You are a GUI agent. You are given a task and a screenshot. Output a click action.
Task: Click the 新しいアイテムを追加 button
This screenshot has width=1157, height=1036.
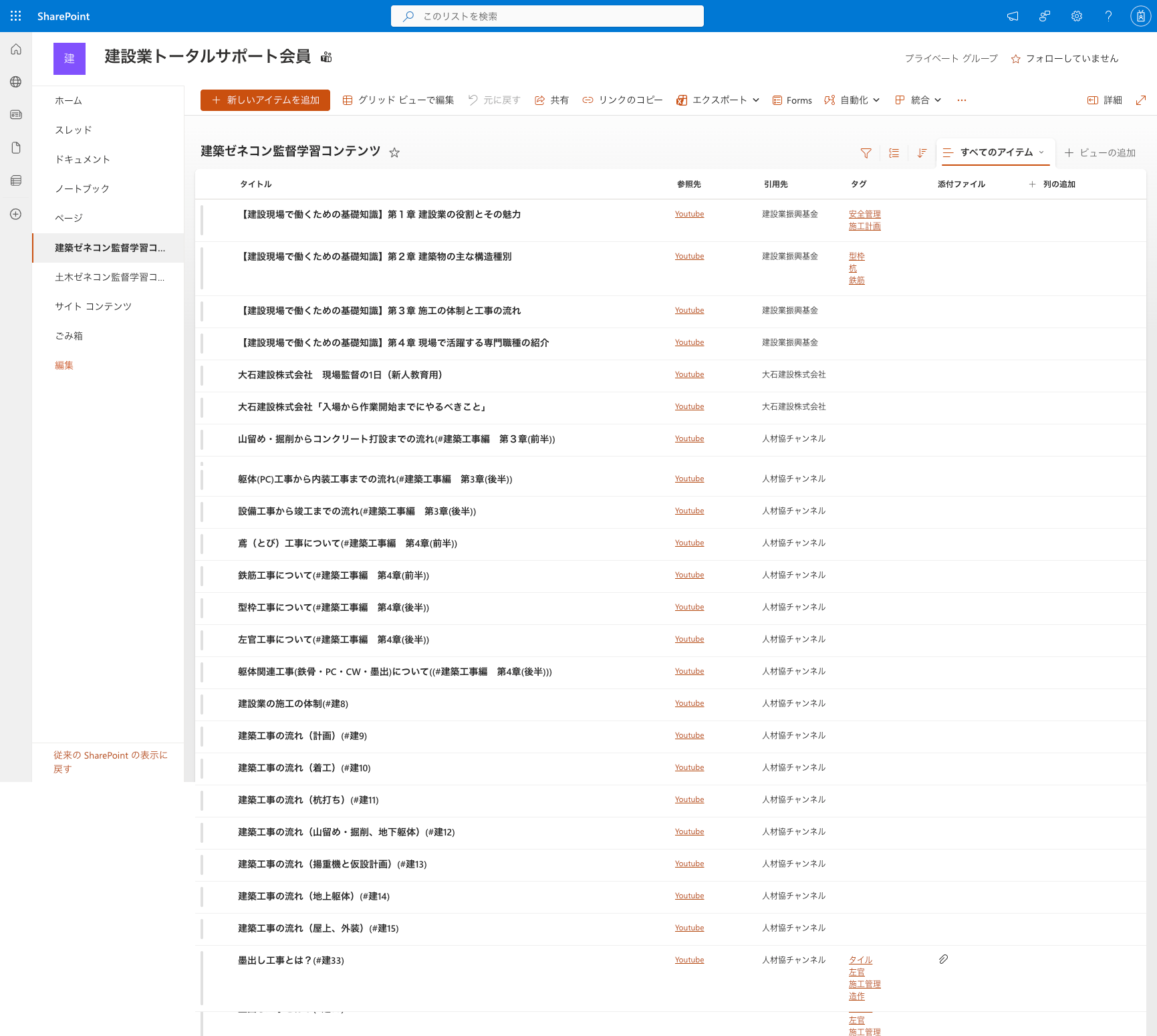[265, 100]
